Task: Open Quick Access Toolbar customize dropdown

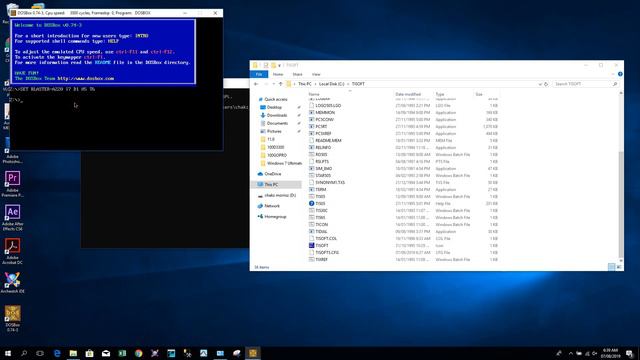Action: (280, 65)
